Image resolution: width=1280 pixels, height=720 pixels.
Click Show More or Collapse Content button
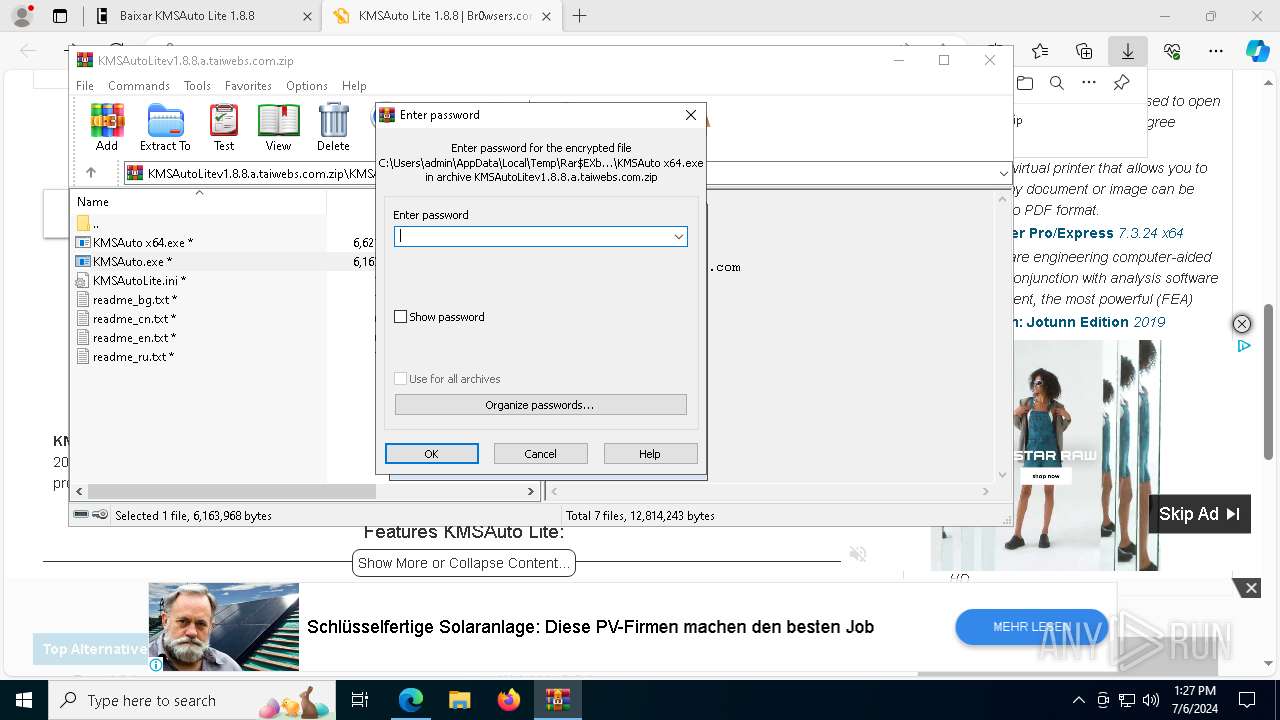(x=464, y=563)
